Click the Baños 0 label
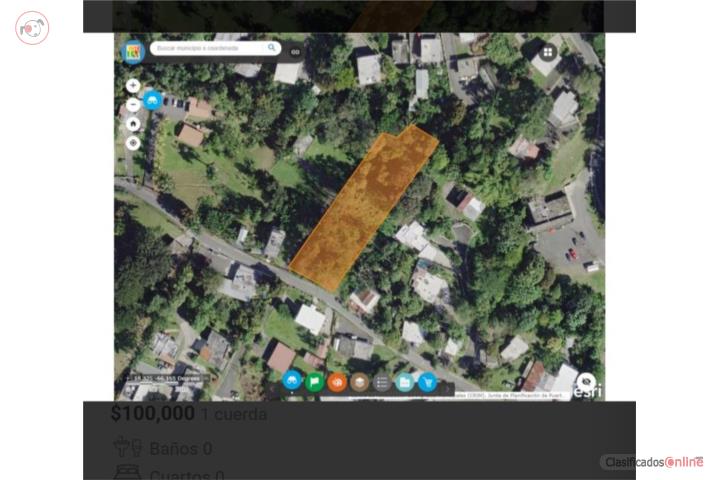This screenshot has width=720, height=480. pos(181,449)
